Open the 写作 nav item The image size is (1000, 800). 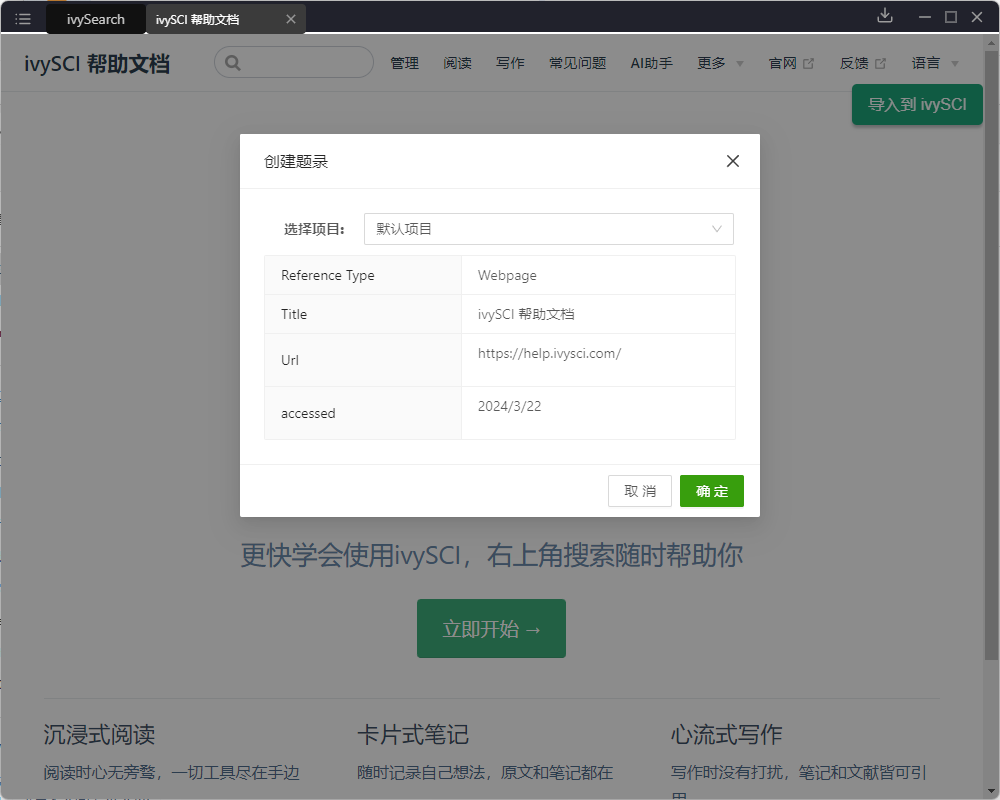coord(510,63)
